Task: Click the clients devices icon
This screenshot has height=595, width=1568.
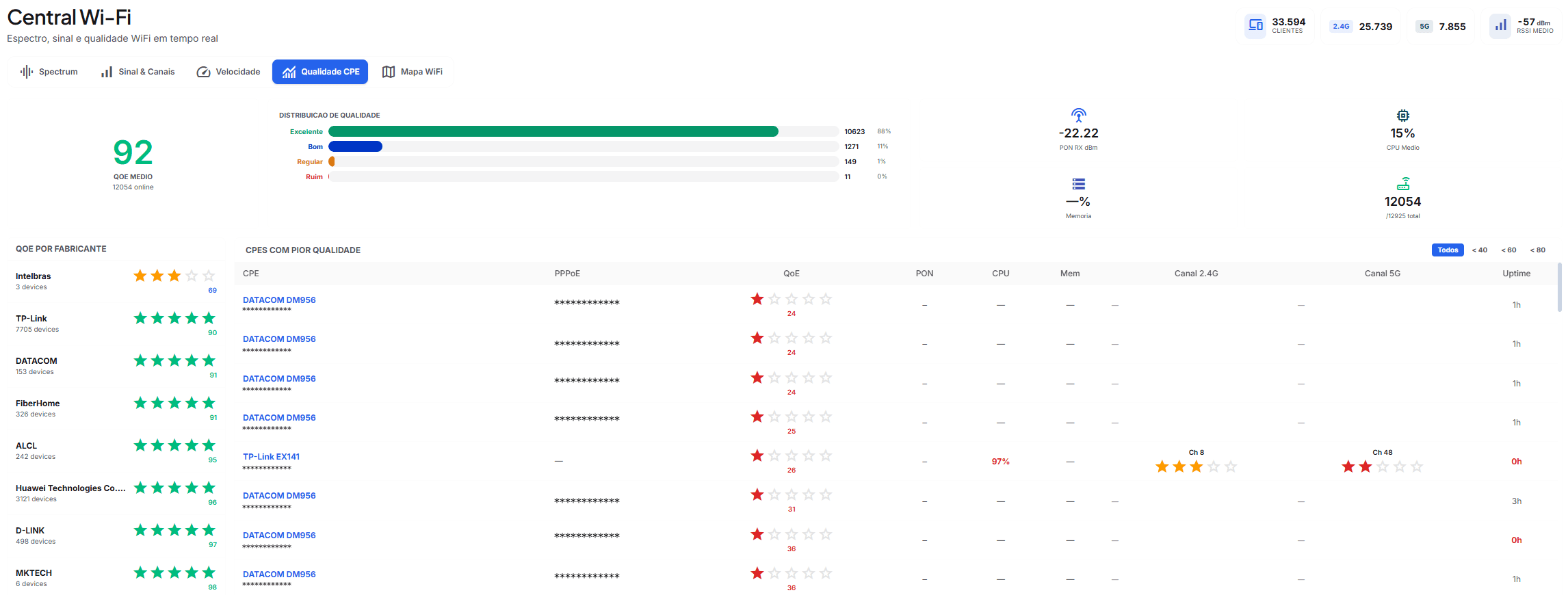Action: click(1255, 26)
